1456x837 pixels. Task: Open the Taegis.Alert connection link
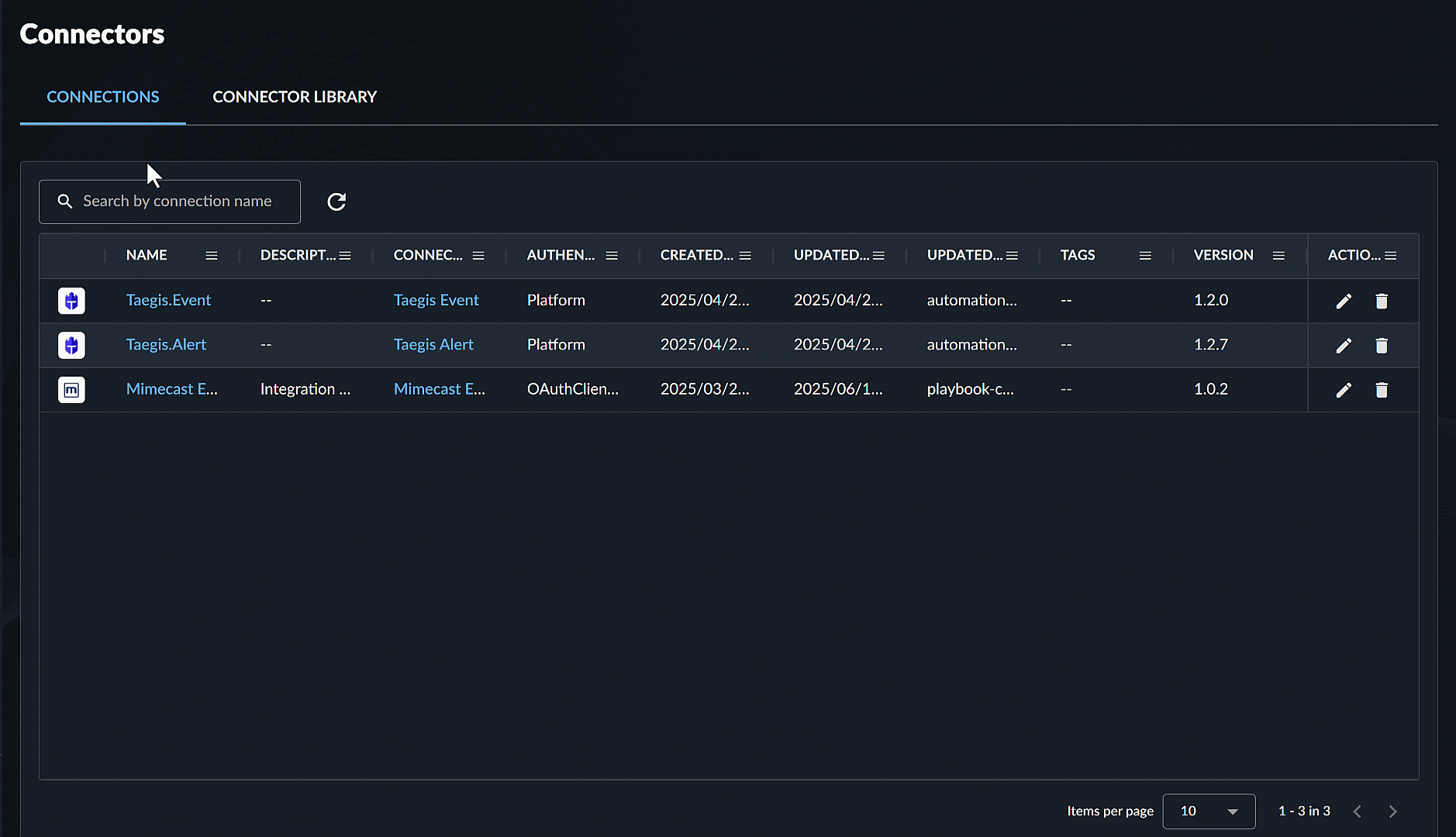[166, 345]
